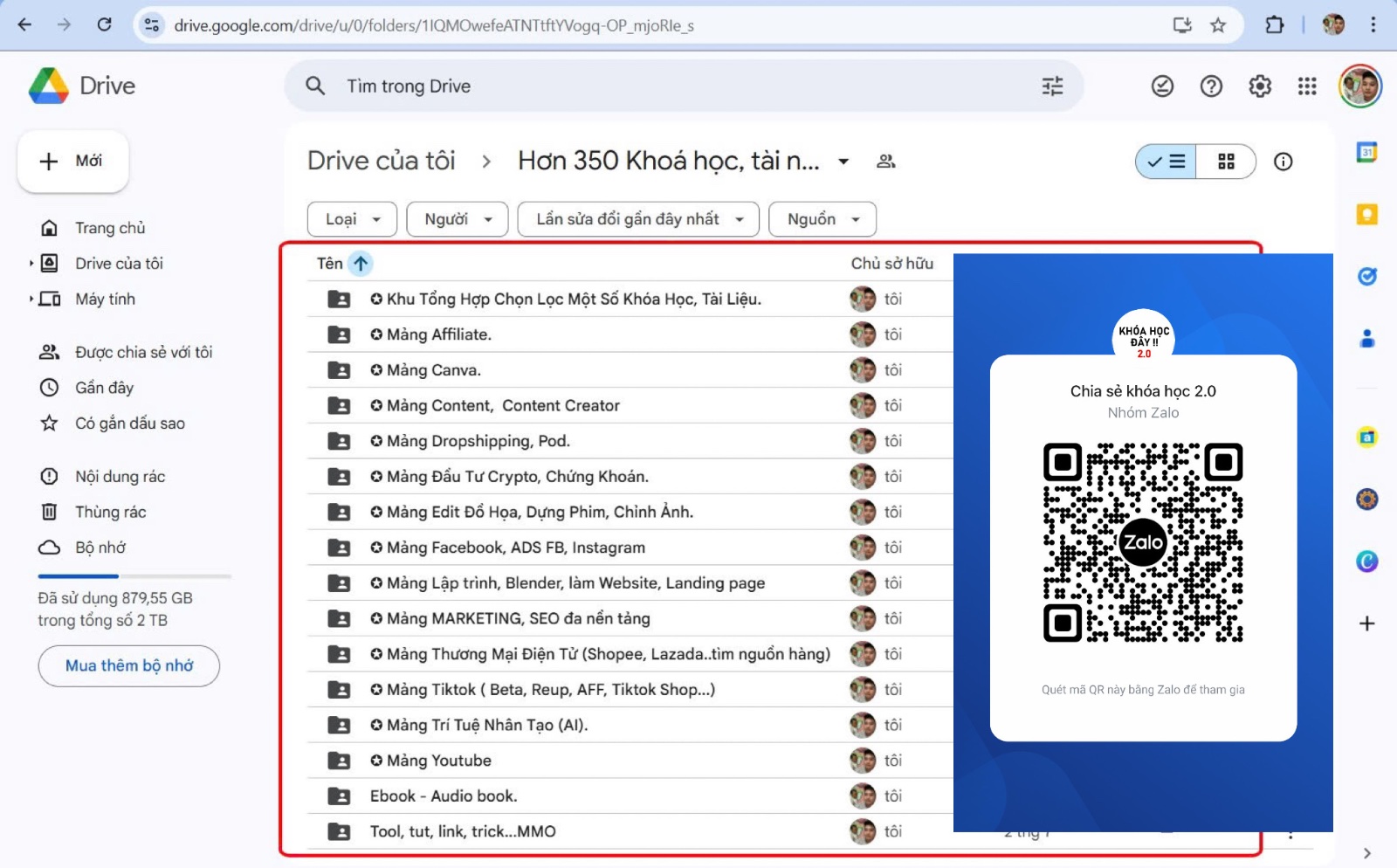Open advanced search filter options icon

[x=1052, y=86]
